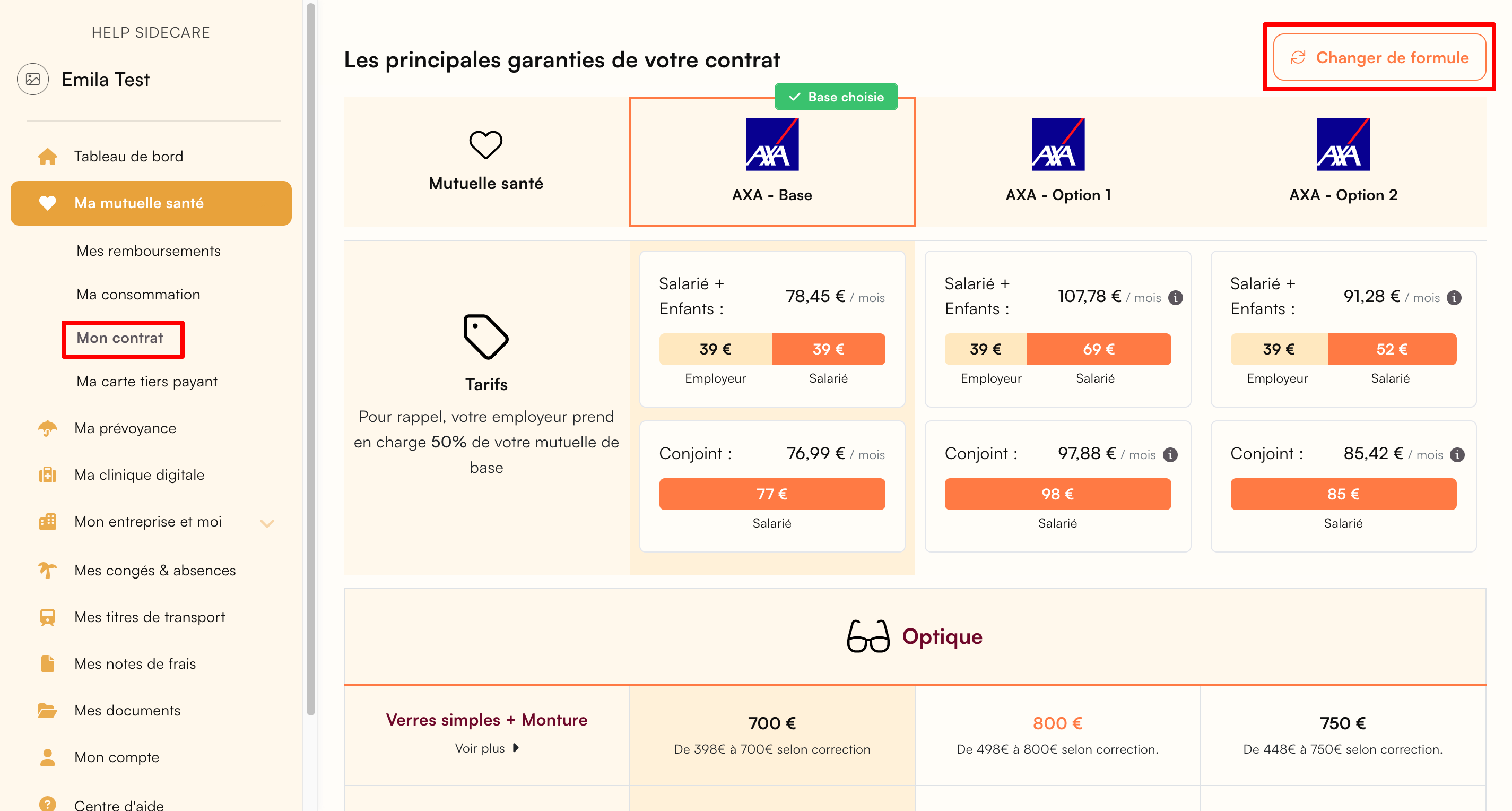
Task: Select the AXA - Option 1 logo
Action: tap(1058, 144)
